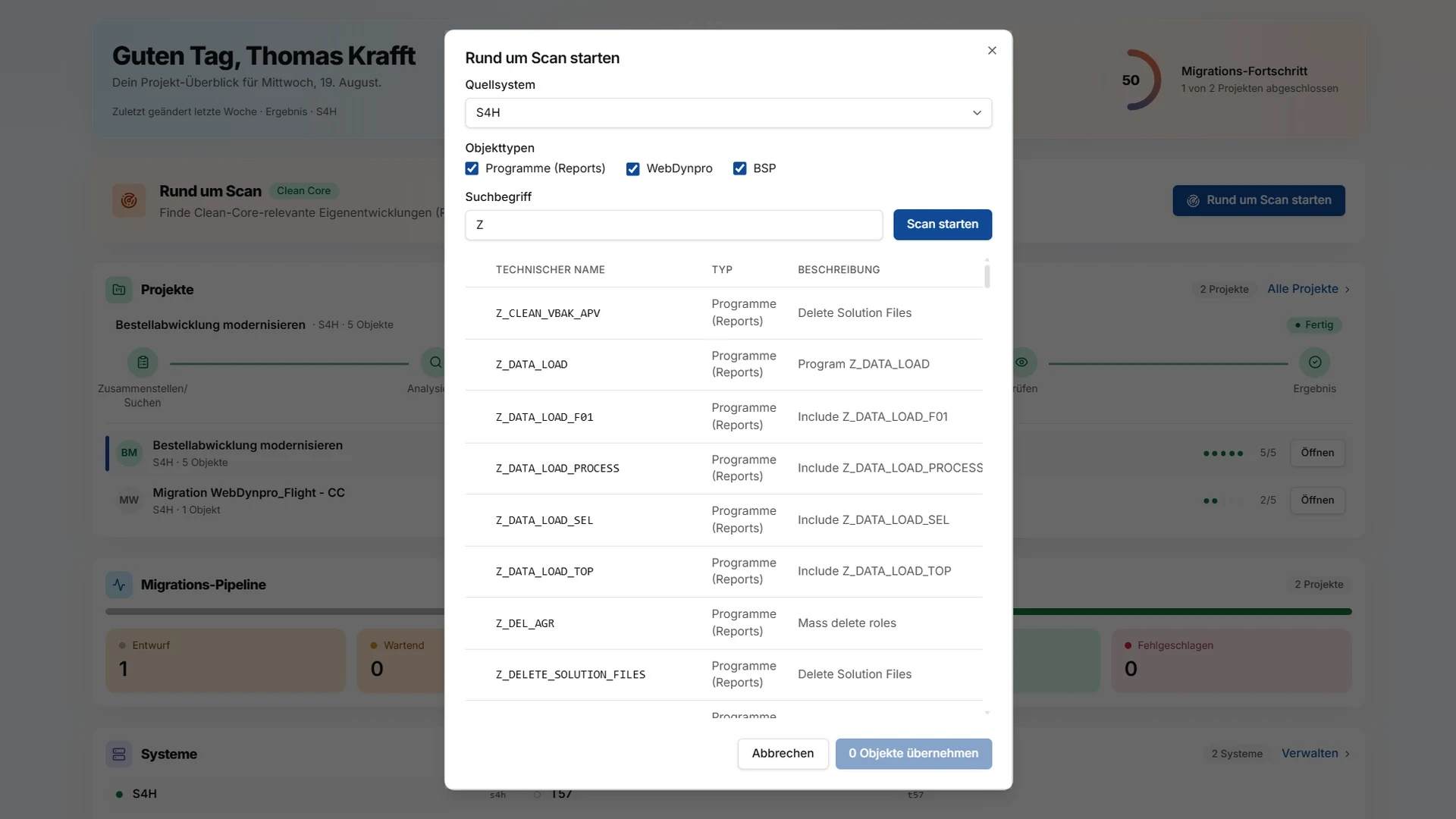Click the Projekte section icon

pos(119,290)
